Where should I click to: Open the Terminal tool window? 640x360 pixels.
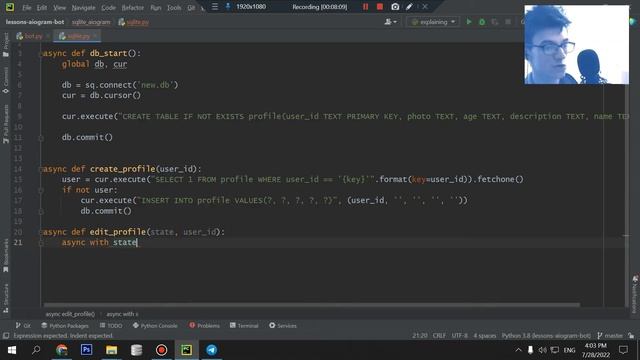(244, 326)
